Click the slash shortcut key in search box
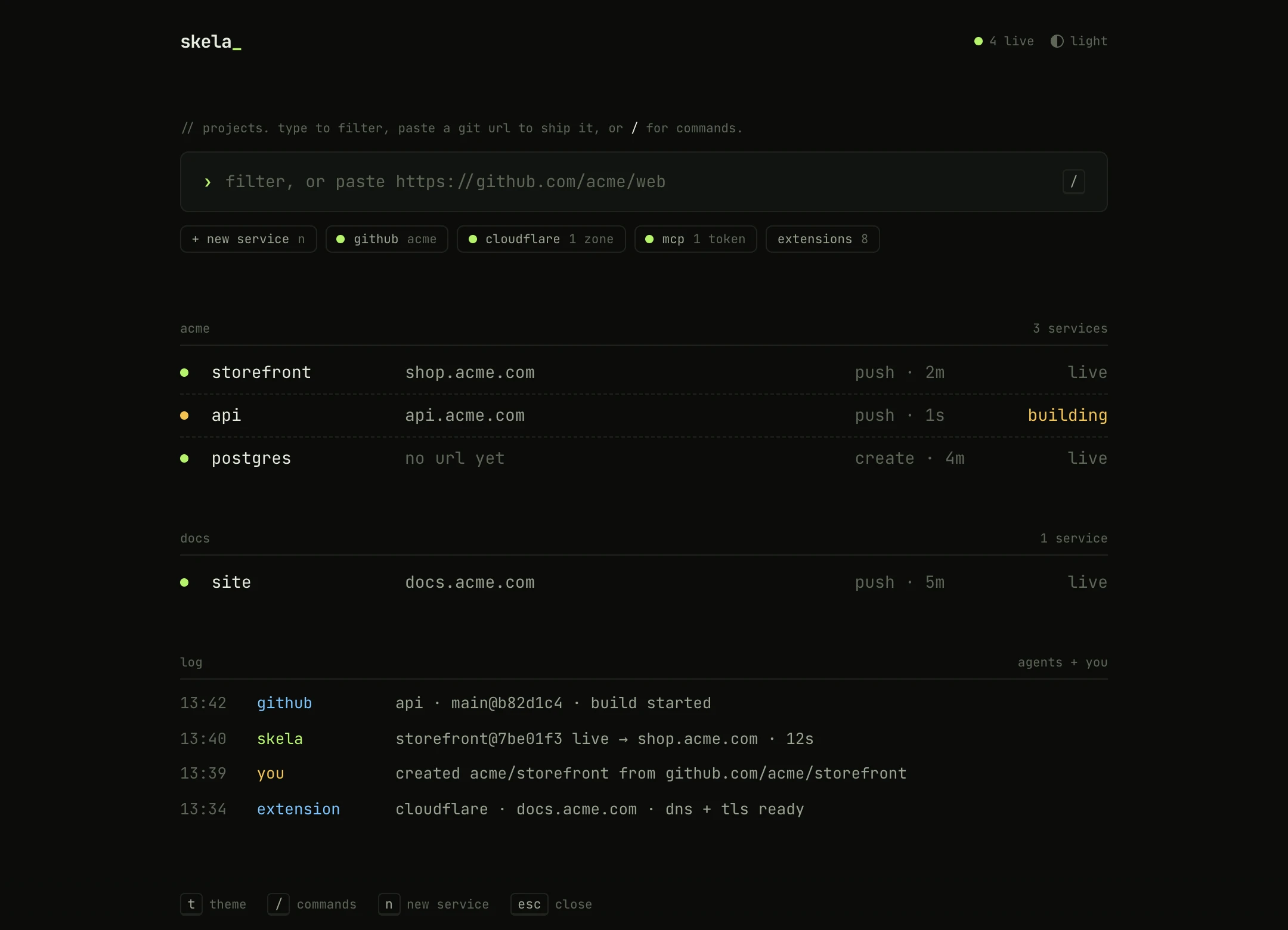The height and width of the screenshot is (930, 1288). click(x=1073, y=182)
